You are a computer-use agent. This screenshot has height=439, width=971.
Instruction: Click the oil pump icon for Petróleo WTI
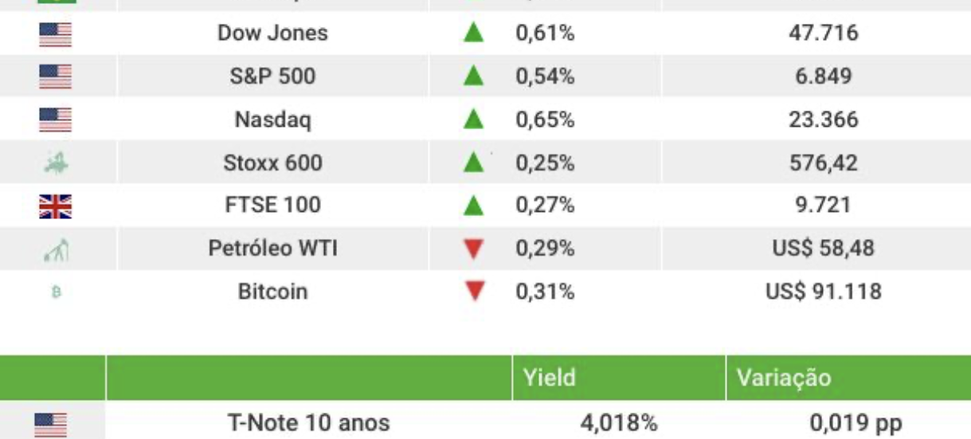[56, 250]
